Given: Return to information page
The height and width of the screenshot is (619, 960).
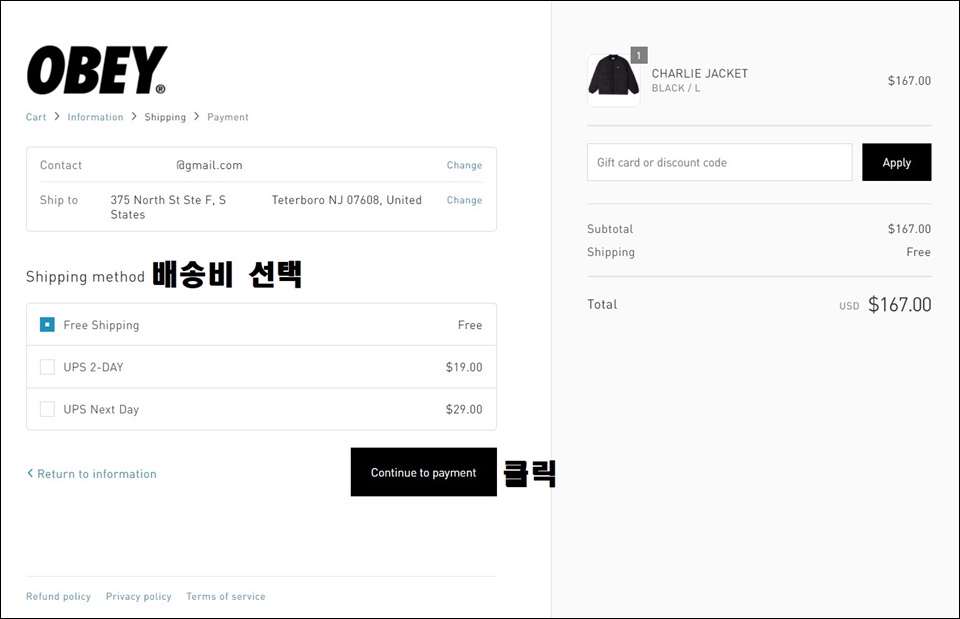Looking at the screenshot, I should 97,474.
